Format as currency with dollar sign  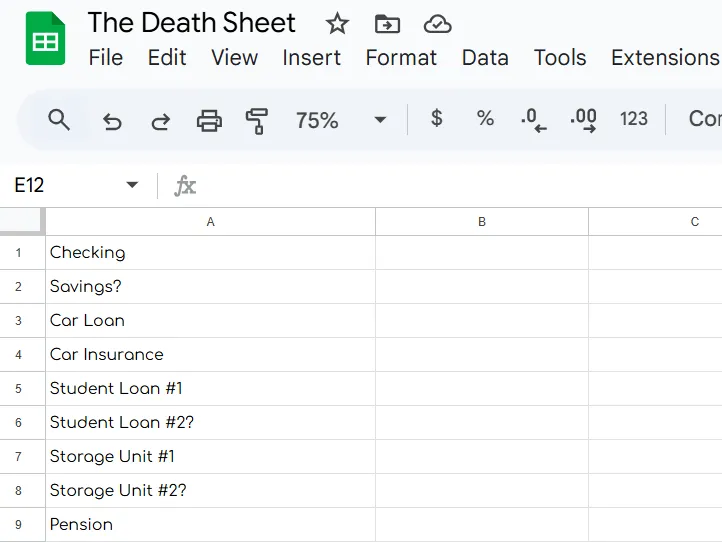pos(436,119)
